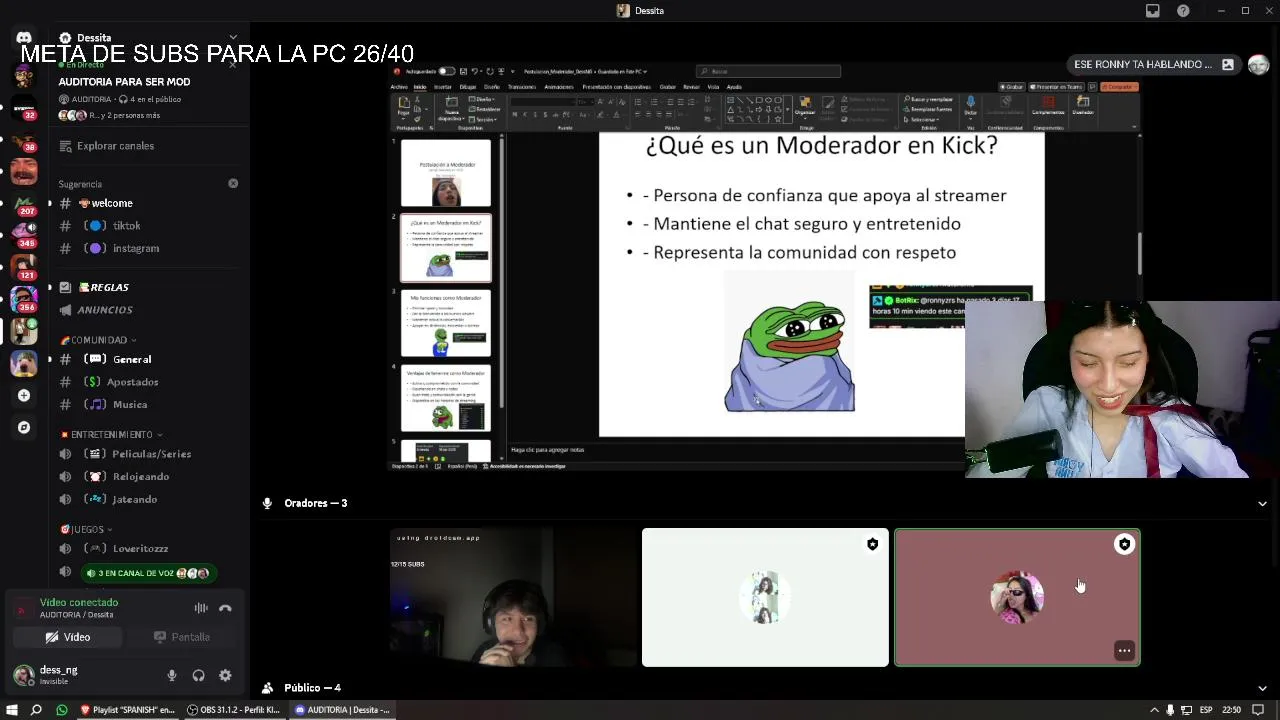Open more options on the pink speaker tile
The width and height of the screenshot is (1280, 720).
tap(1124, 651)
